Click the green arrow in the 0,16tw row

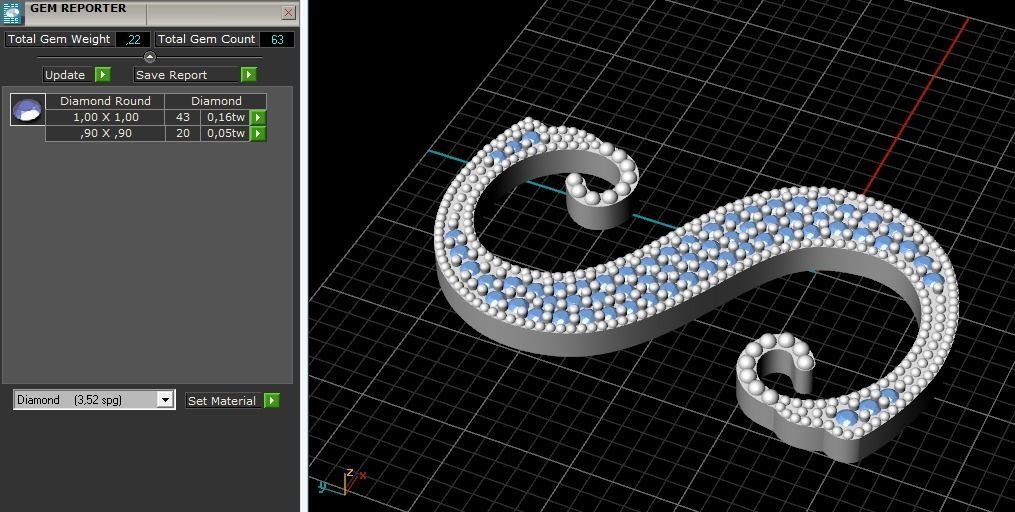[x=258, y=117]
